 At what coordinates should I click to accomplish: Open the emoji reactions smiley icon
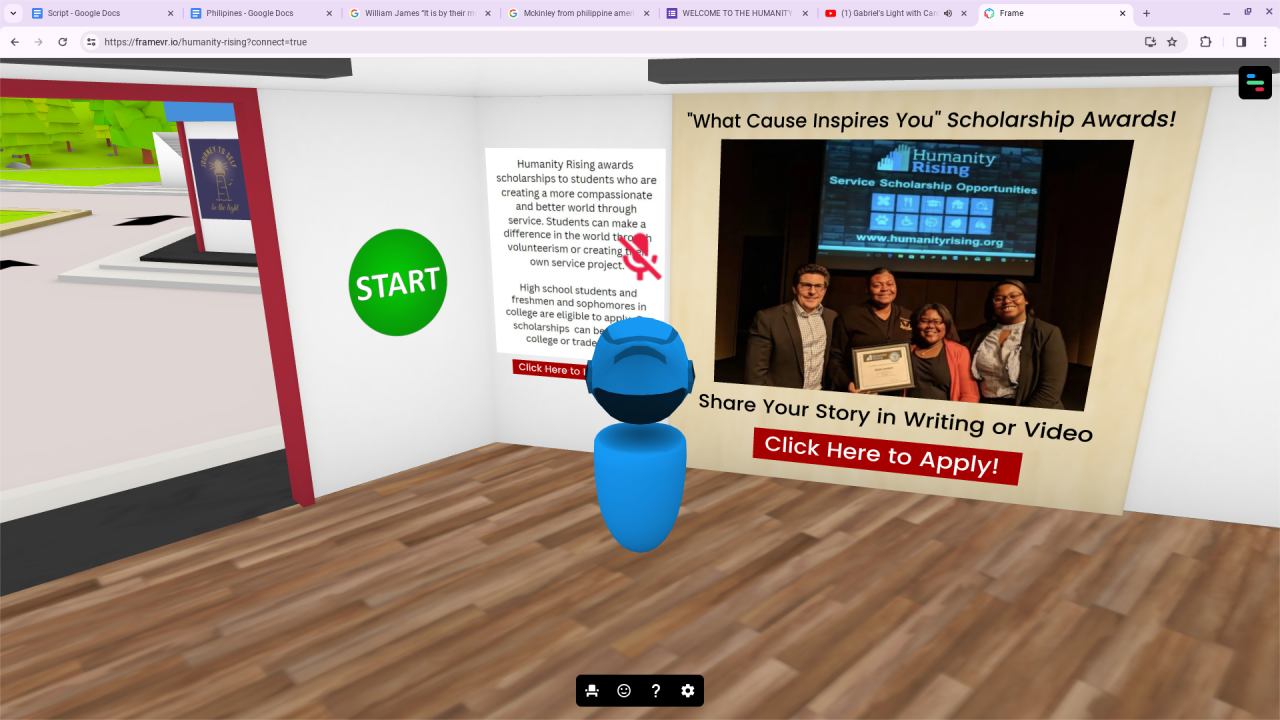click(624, 691)
